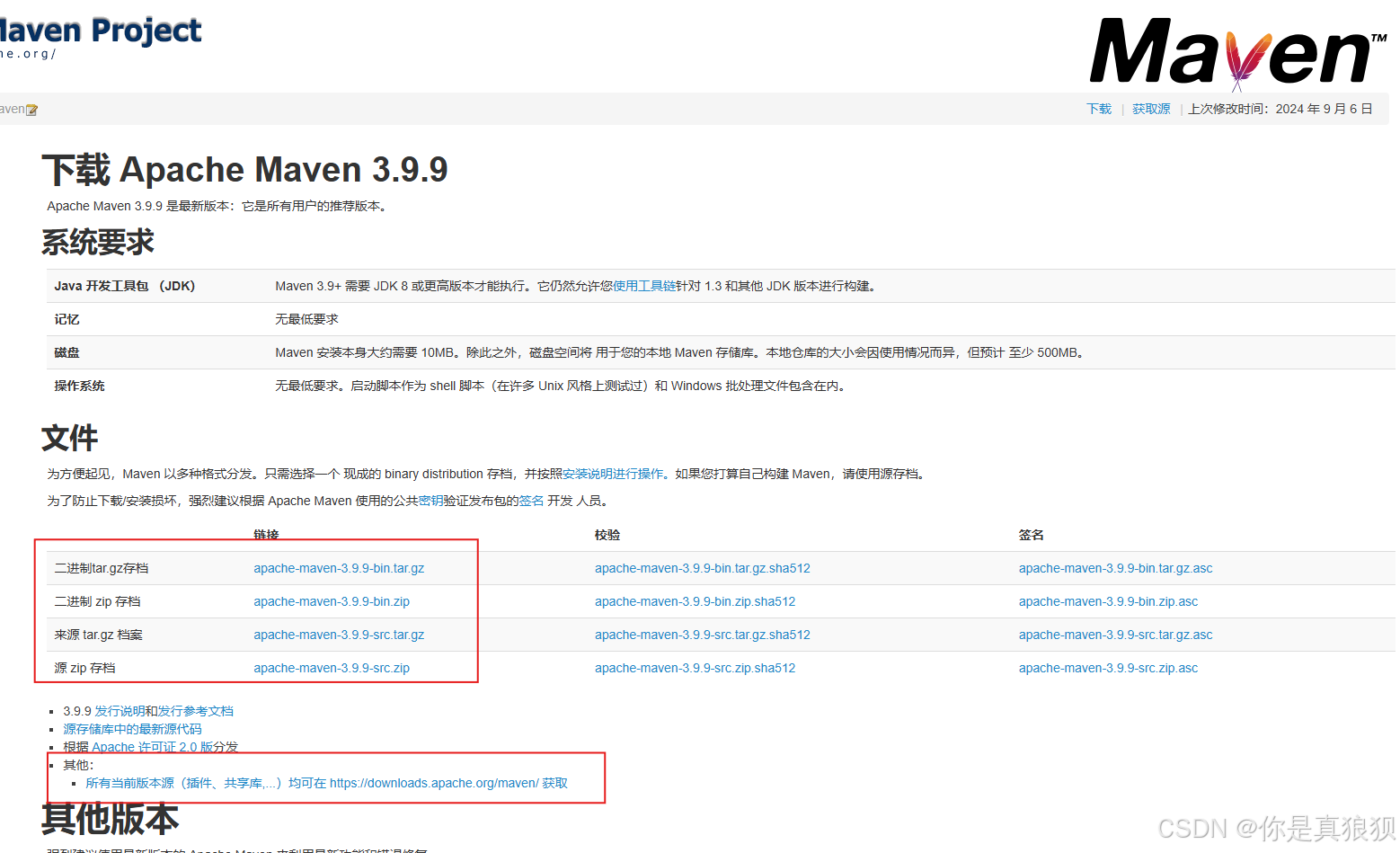The width and height of the screenshot is (1400, 853).
Task: Open apache-maven-3.9.9-src.tar.gz.sha512 checksum
Action: point(703,635)
